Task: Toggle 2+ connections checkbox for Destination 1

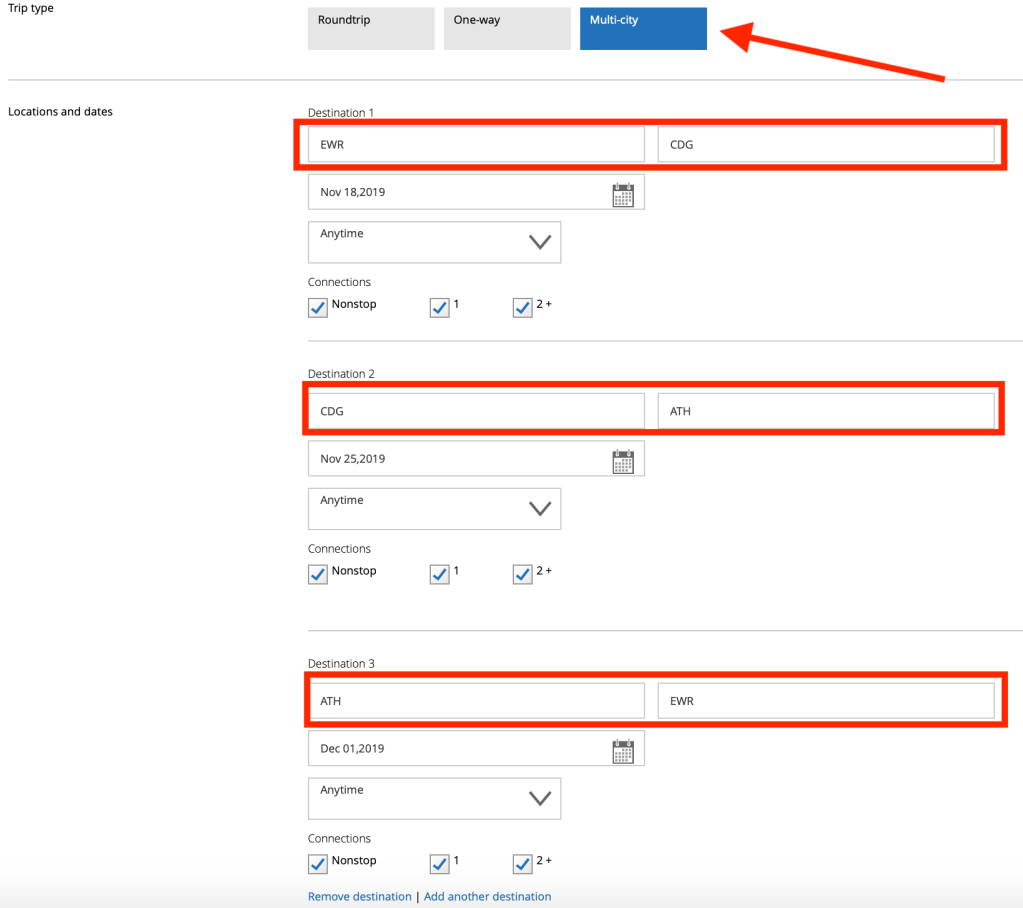Action: [522, 307]
